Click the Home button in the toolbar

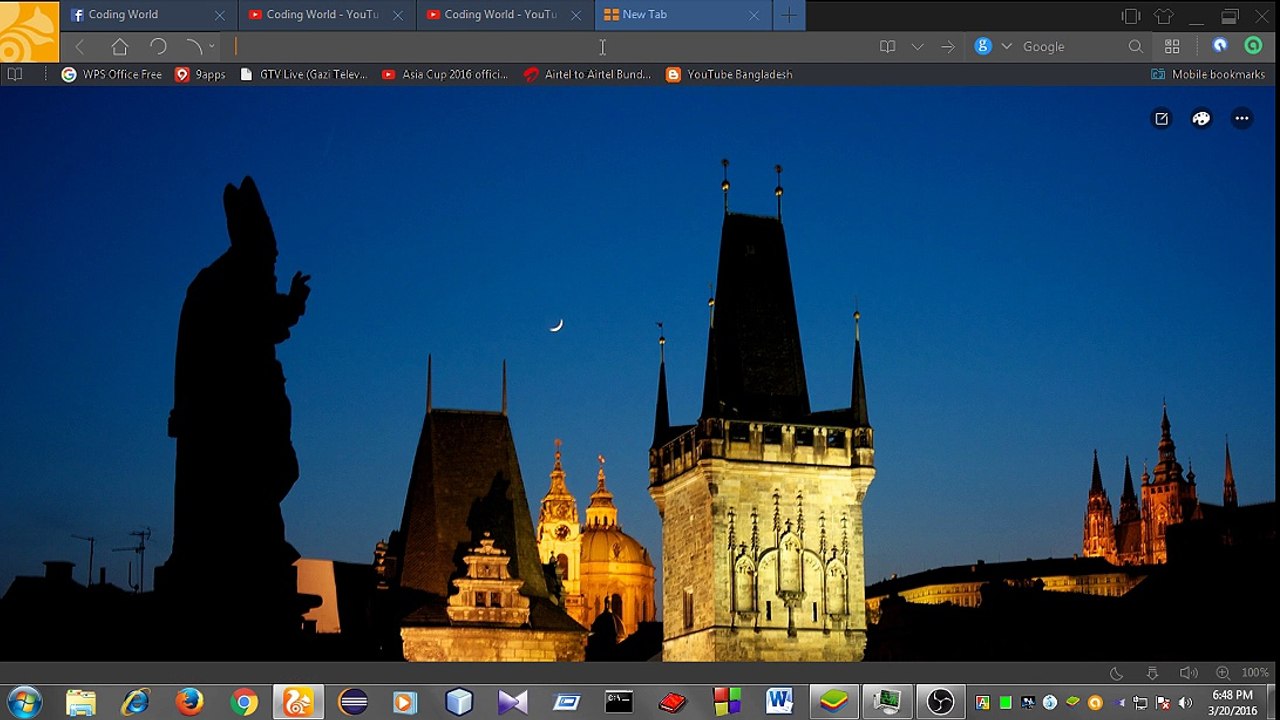click(120, 46)
